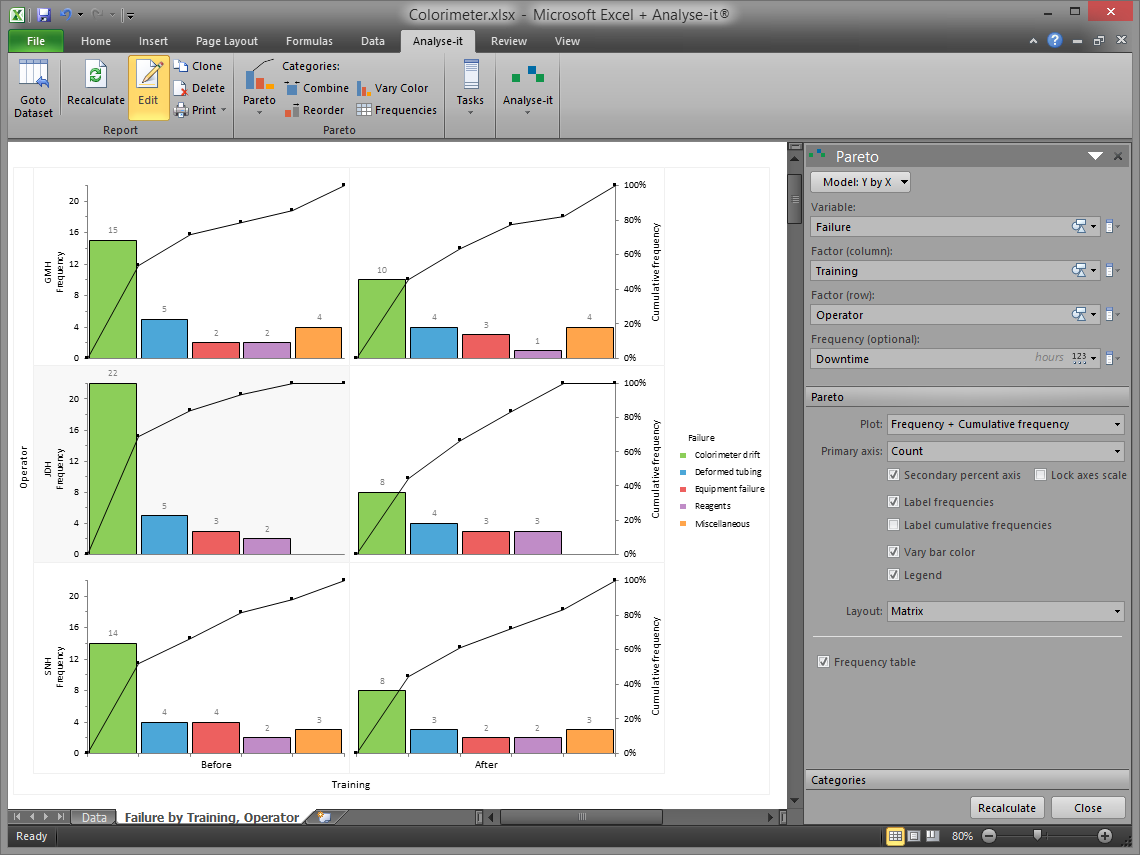The image size is (1140, 855).
Task: Click the zoom slider handle
Action: 1037,835
